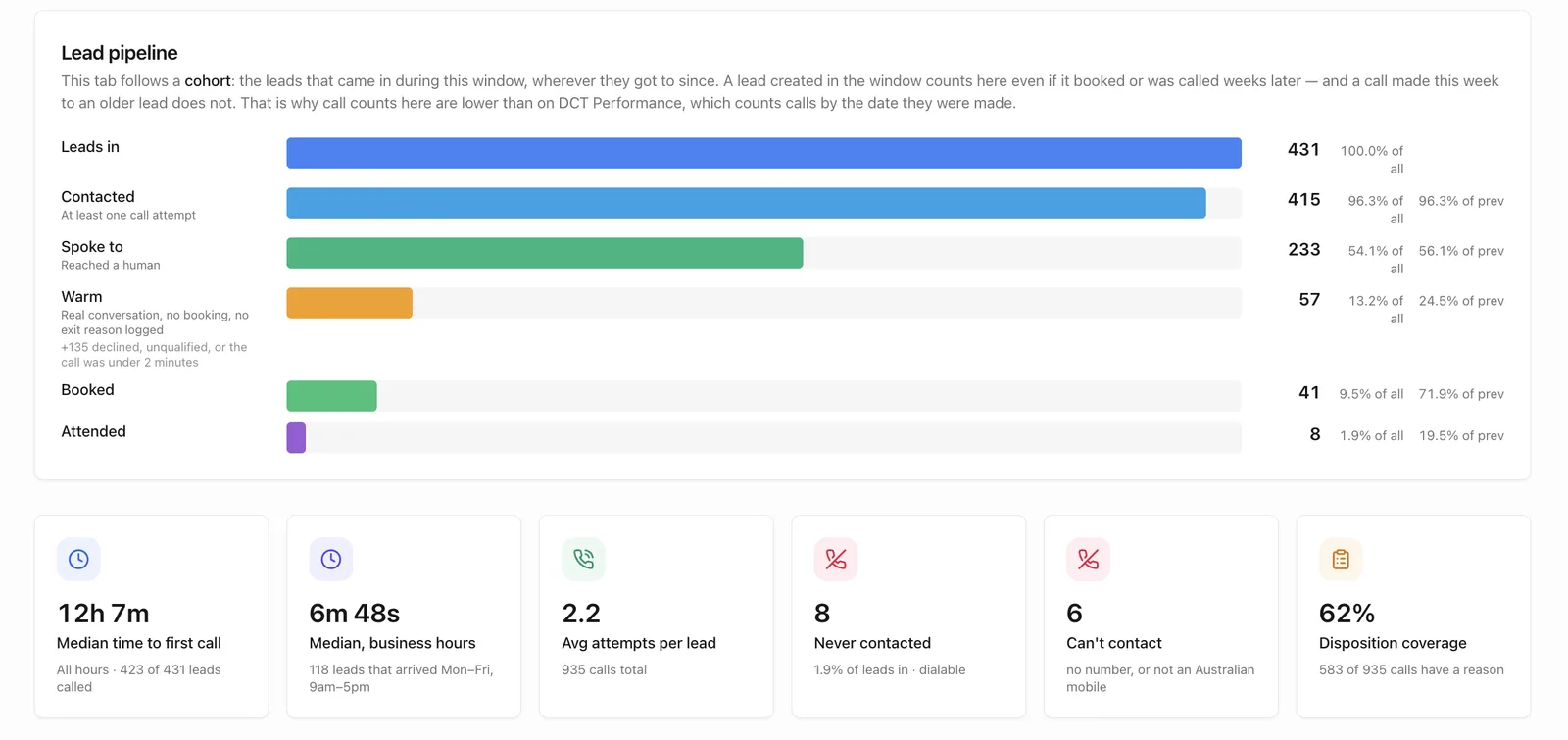Click the 415 contacted count

coord(1303,200)
